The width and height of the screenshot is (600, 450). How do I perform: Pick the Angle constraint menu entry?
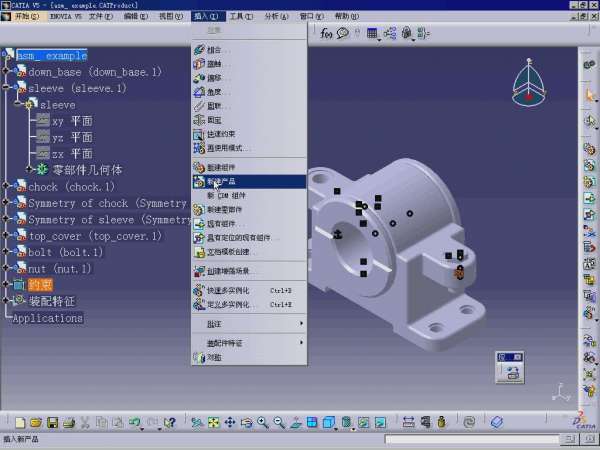(249, 92)
